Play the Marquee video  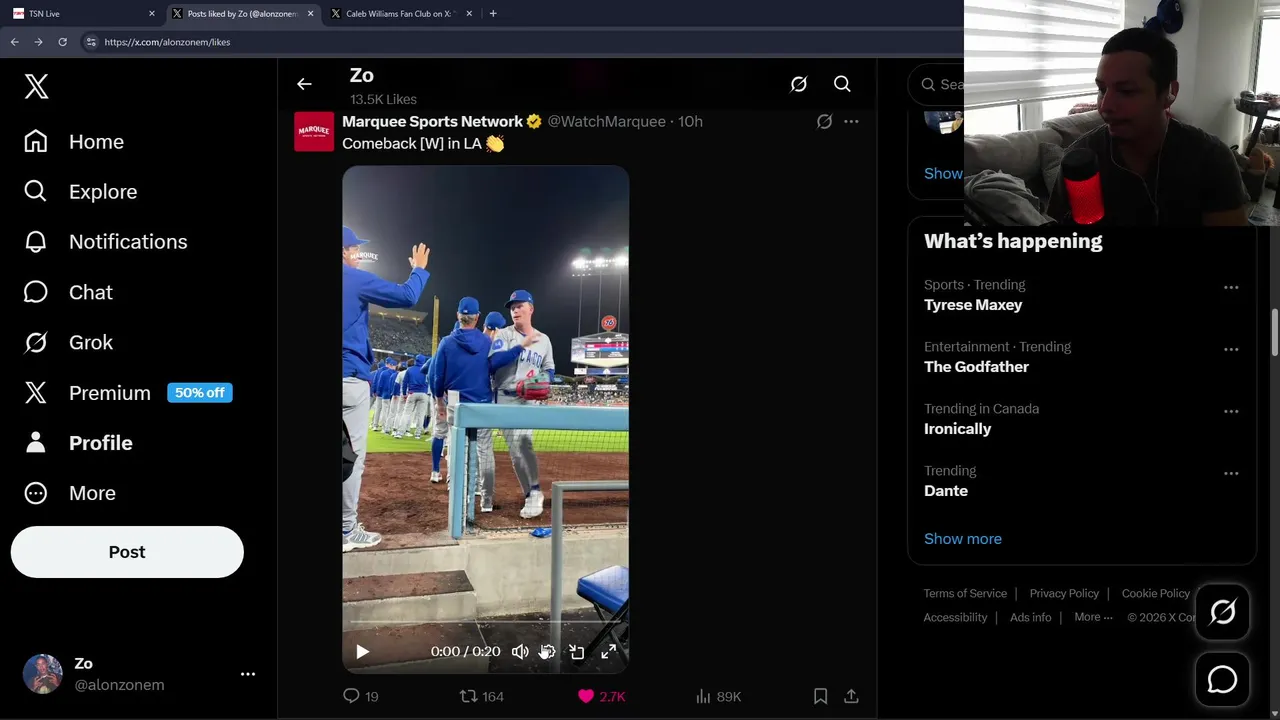(x=362, y=652)
